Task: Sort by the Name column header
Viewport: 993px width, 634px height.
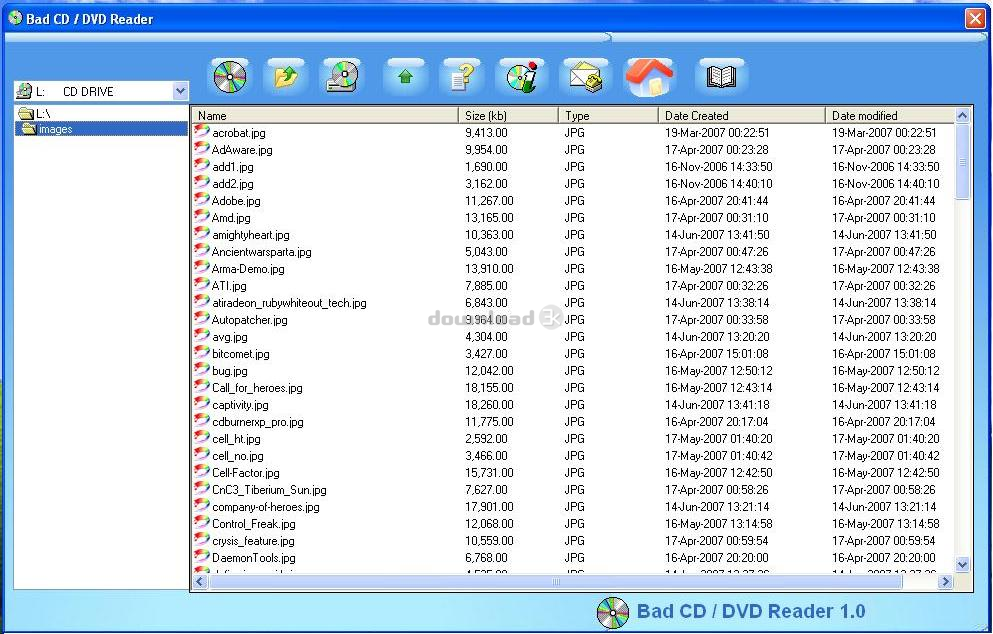Action: tap(325, 115)
